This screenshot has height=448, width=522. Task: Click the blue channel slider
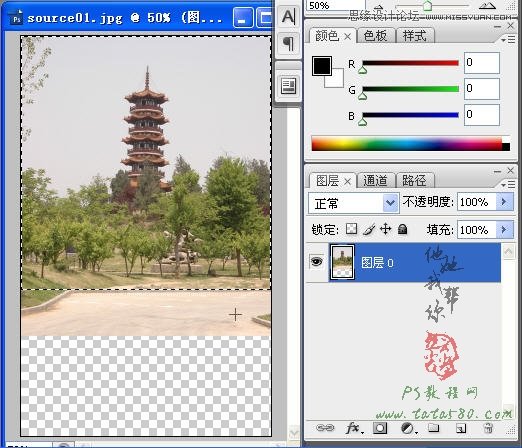410,115
